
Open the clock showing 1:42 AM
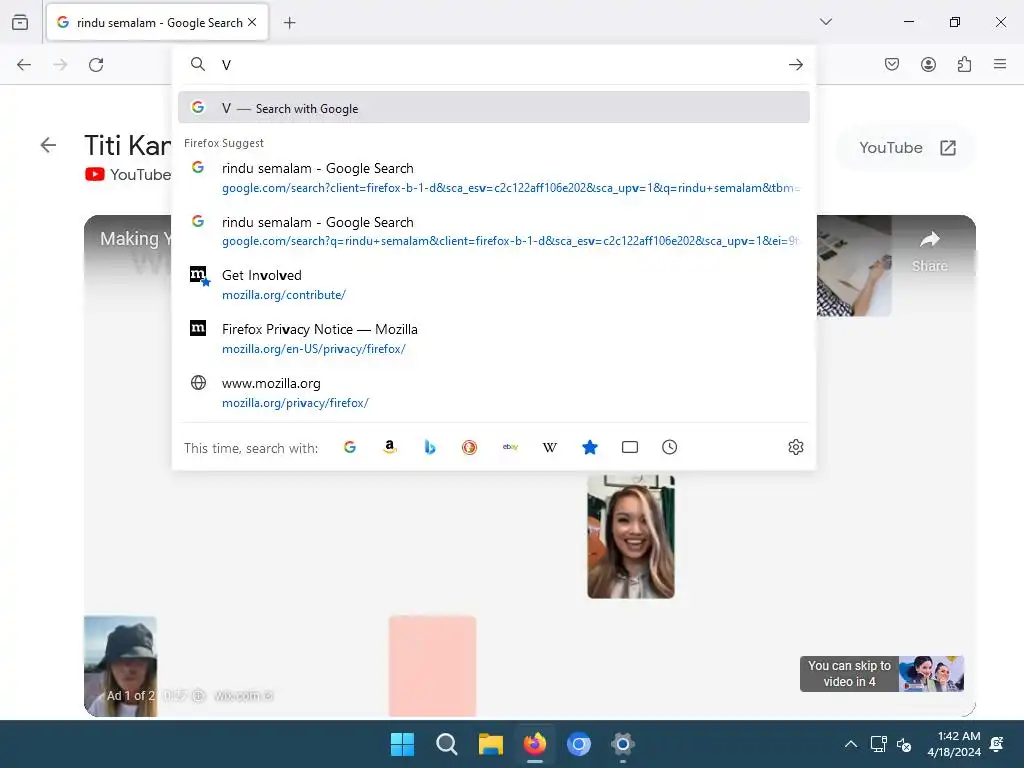tap(954, 744)
